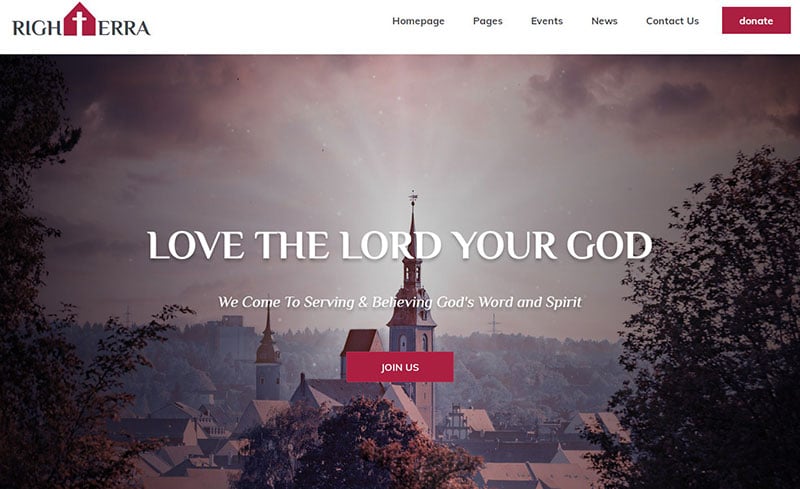Image resolution: width=800 pixels, height=489 pixels.
Task: Select News in the navigation bar
Action: click(x=605, y=21)
